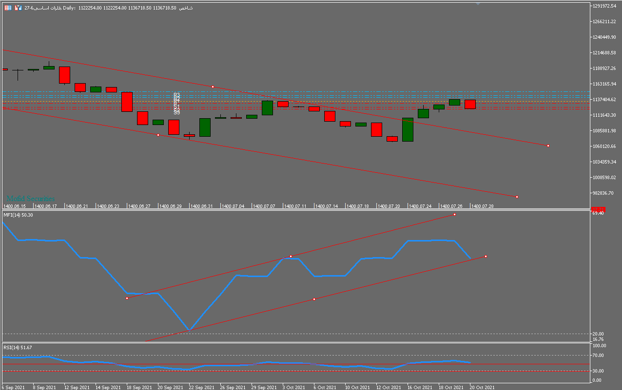The width and height of the screenshot is (622, 390).
Task: Select the right end anchor of the upper MFI trendline
Action: (x=455, y=214)
